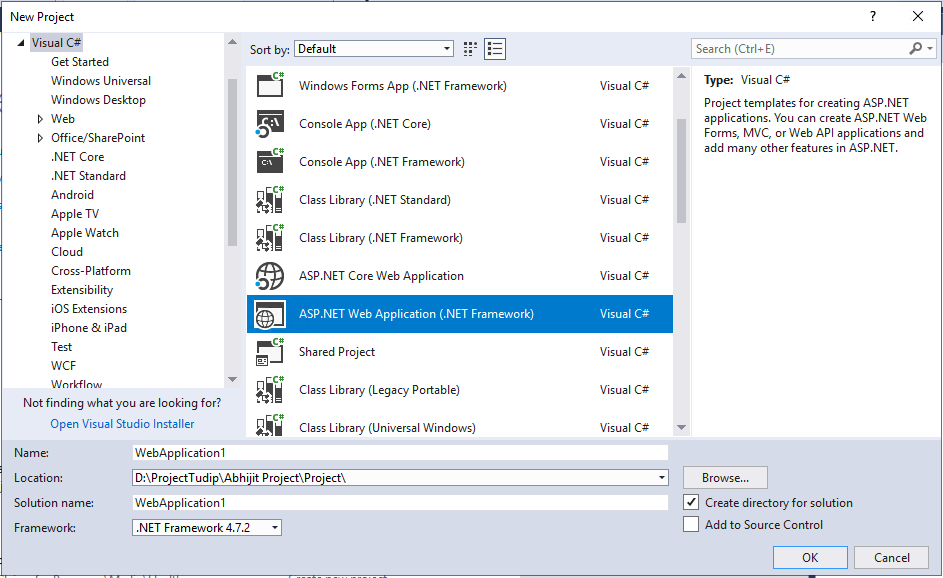943x578 pixels.
Task: Uncheck Create directory for solution
Action: point(693,503)
